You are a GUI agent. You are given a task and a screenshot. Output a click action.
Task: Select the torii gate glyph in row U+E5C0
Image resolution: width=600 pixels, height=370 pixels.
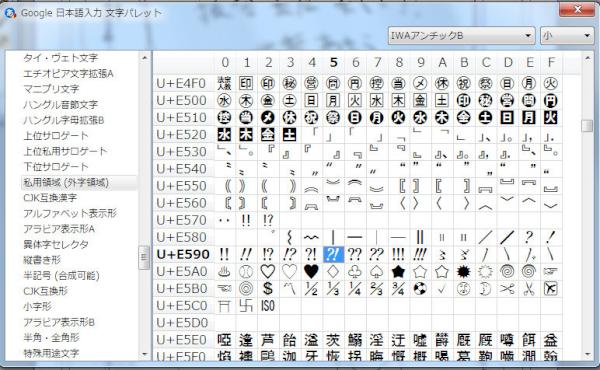[x=224, y=306]
